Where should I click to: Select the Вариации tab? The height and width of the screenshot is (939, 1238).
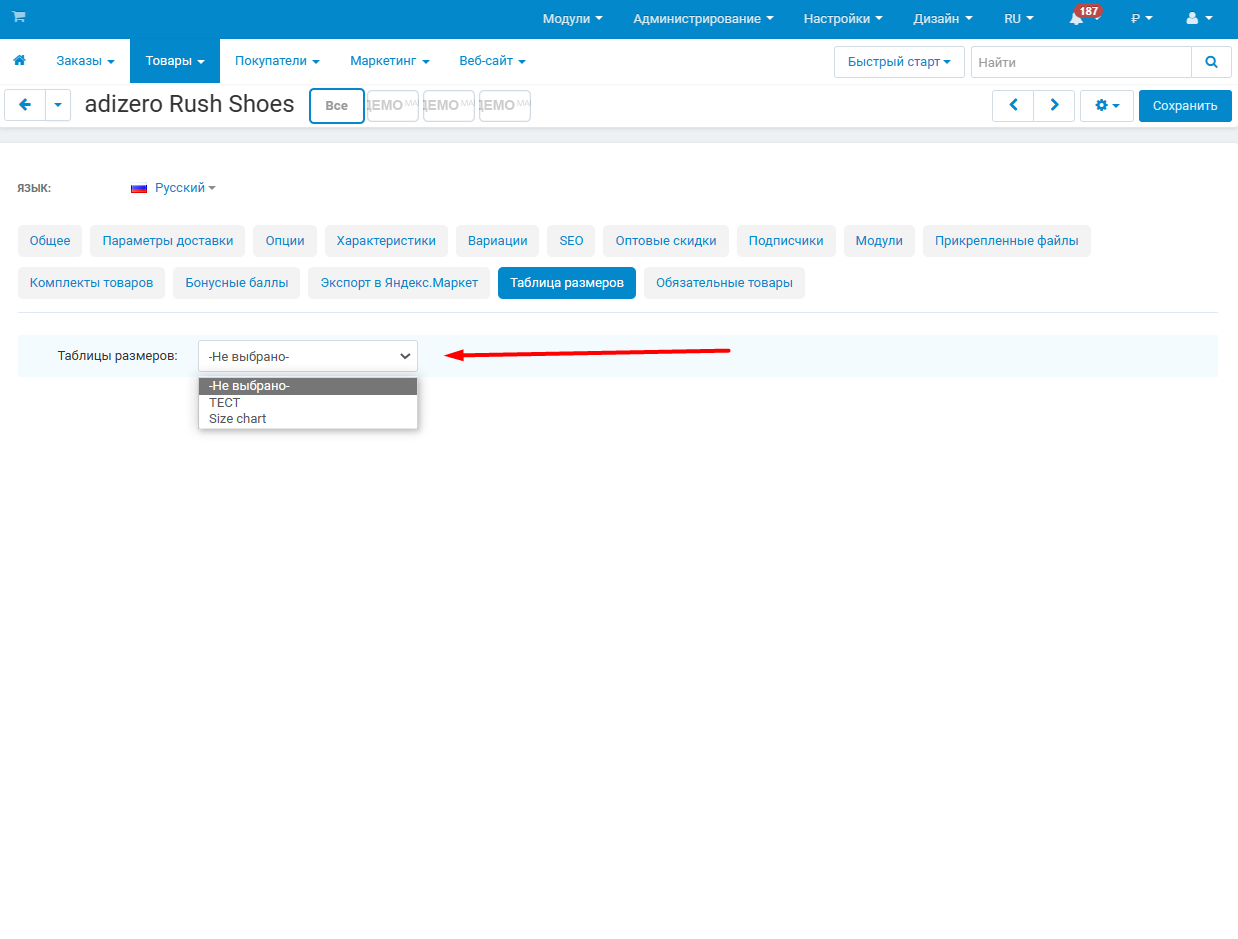(498, 241)
